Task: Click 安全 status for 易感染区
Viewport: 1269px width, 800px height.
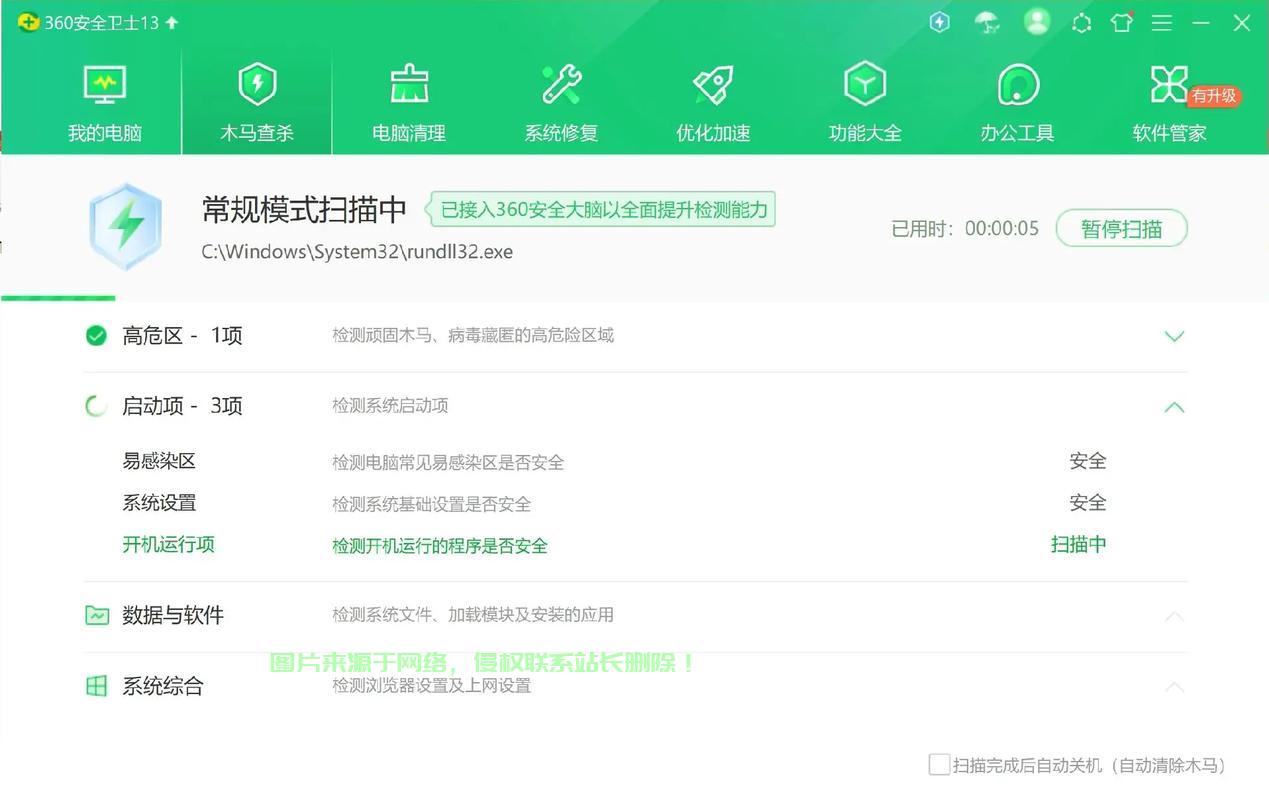Action: [1088, 461]
